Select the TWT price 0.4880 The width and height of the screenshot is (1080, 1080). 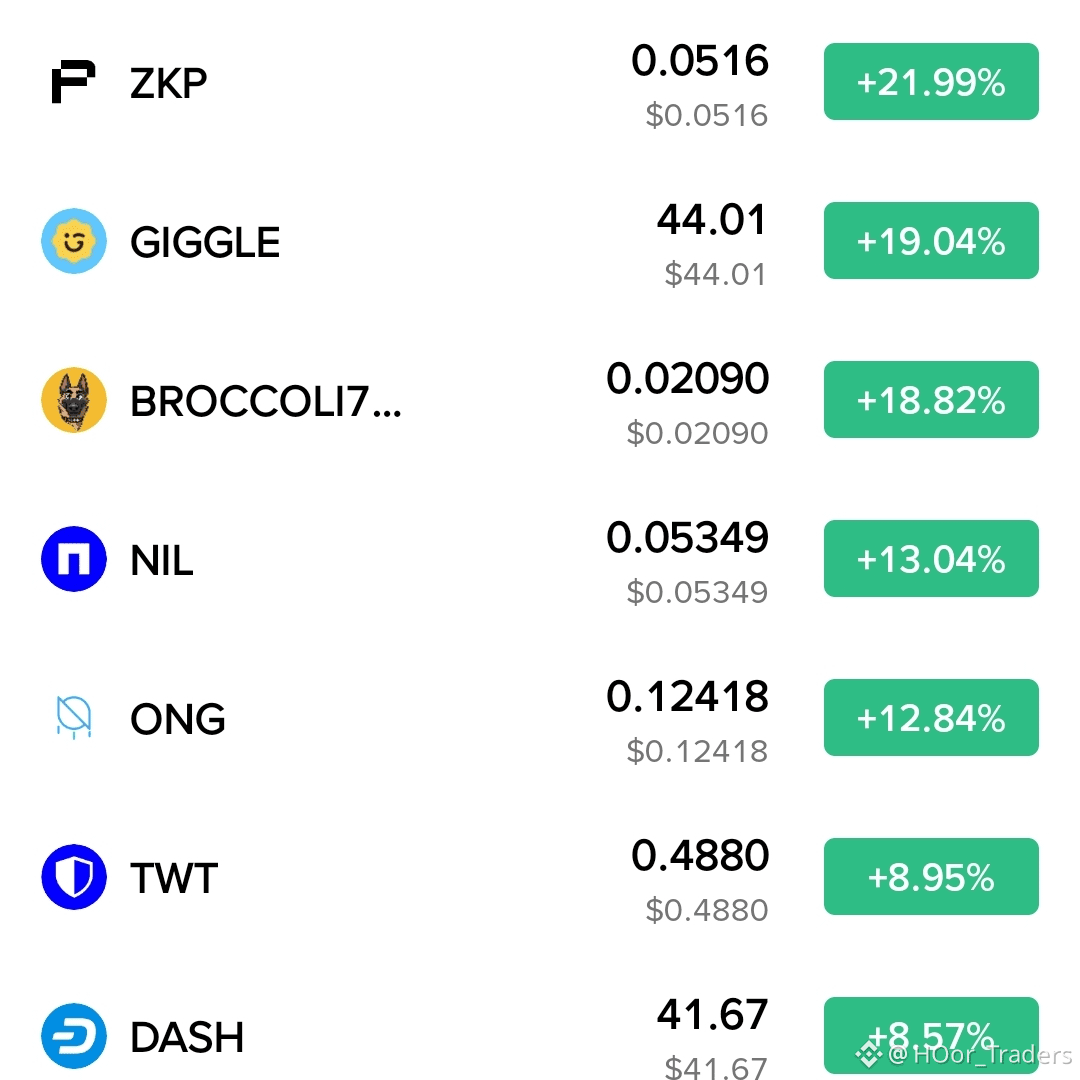700,855
